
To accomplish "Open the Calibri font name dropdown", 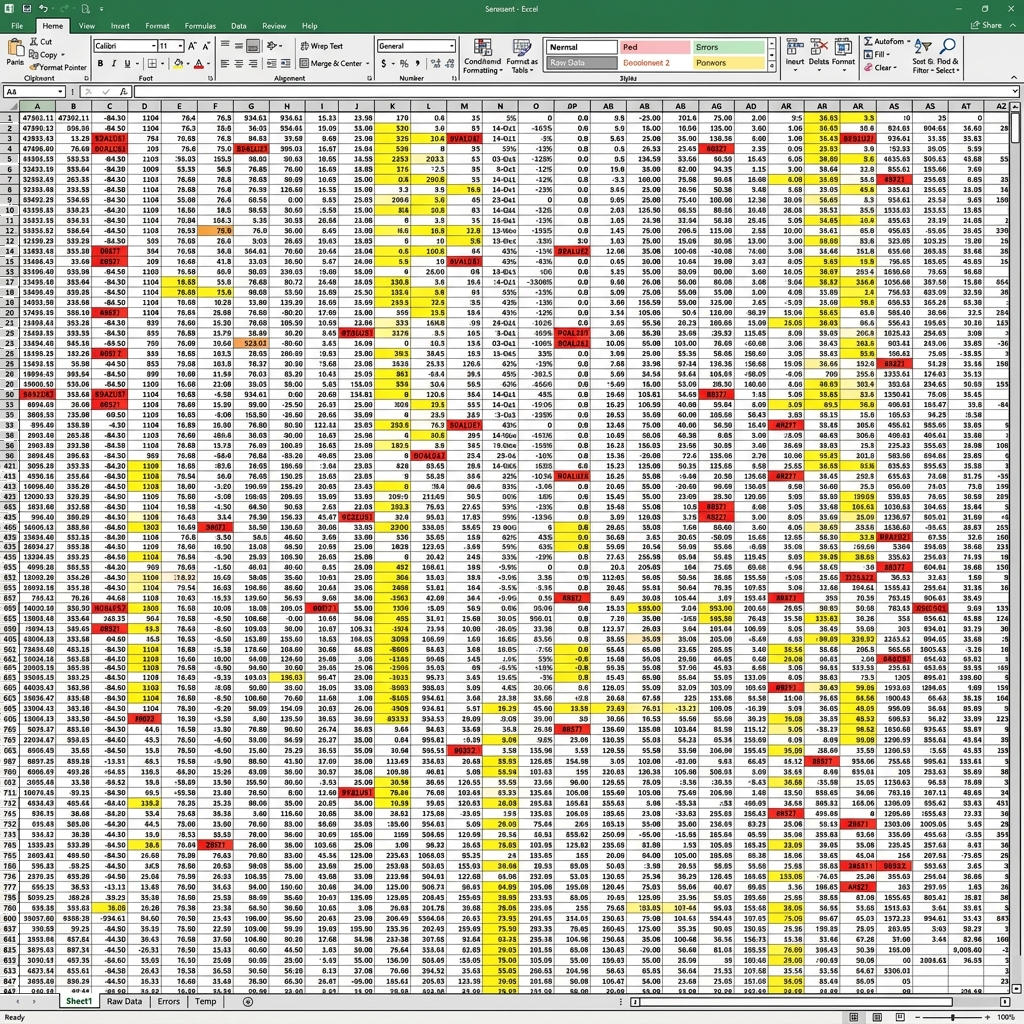I will (153, 46).
